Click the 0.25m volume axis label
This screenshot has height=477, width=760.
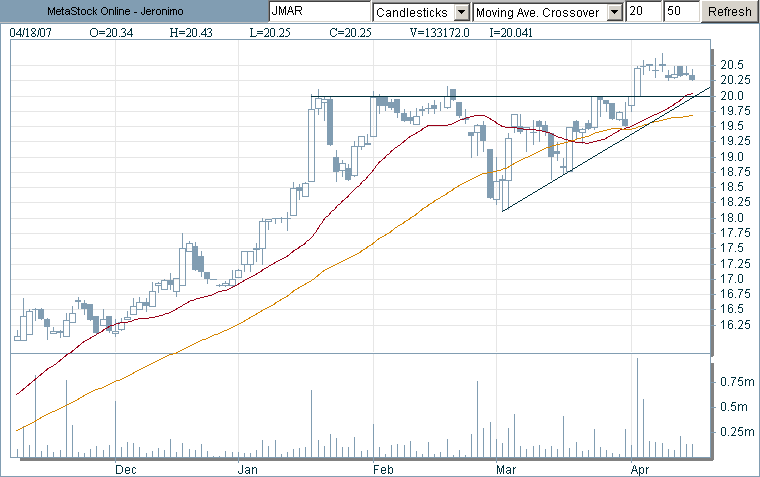(737, 432)
